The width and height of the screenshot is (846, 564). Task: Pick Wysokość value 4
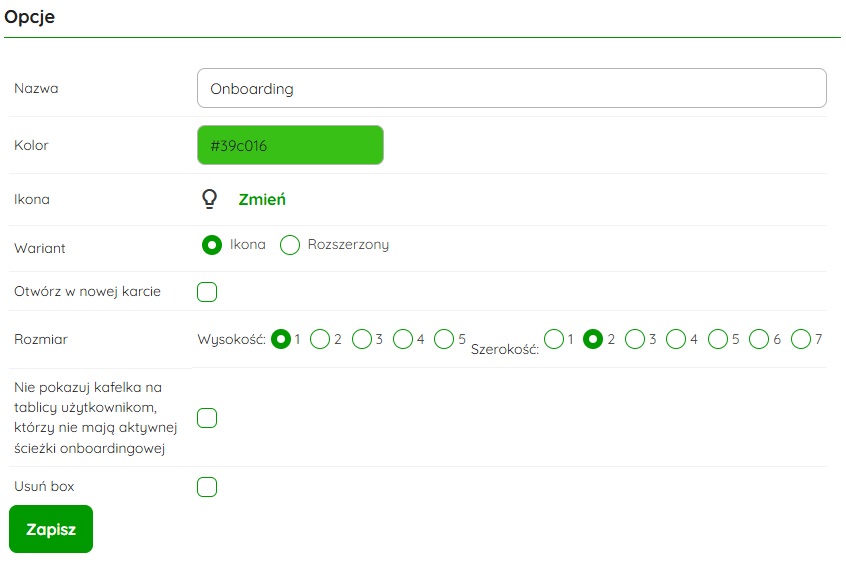403,339
